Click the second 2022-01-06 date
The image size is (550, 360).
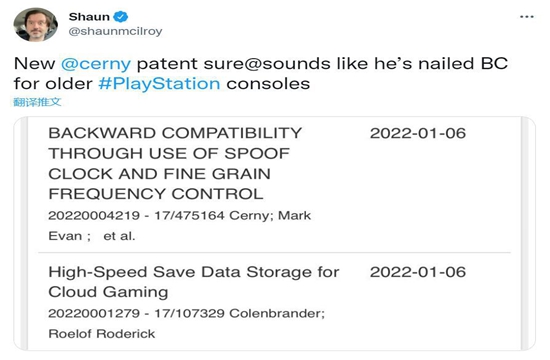418,272
